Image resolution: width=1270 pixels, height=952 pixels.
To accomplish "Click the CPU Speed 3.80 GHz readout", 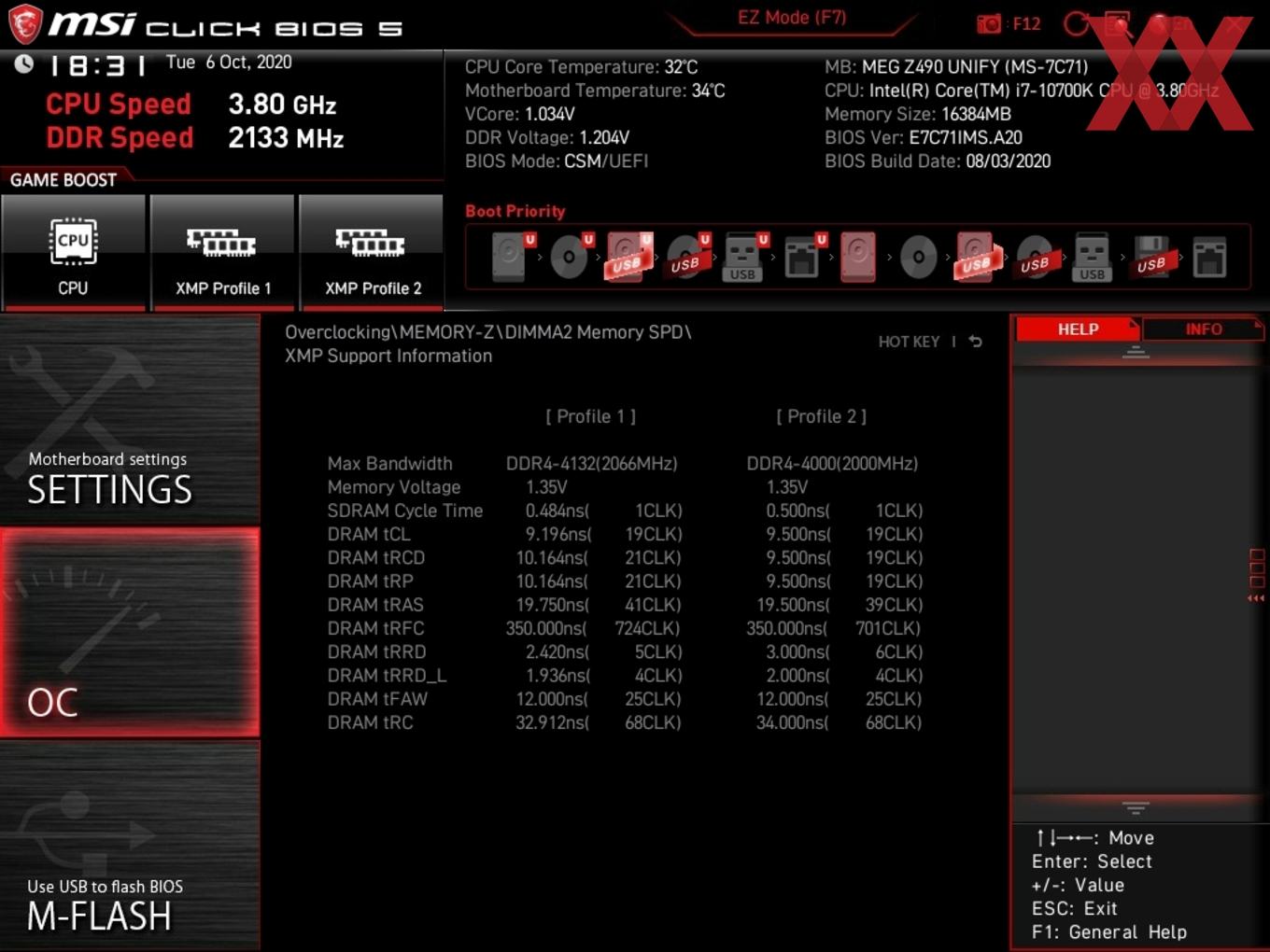I will click(x=191, y=104).
